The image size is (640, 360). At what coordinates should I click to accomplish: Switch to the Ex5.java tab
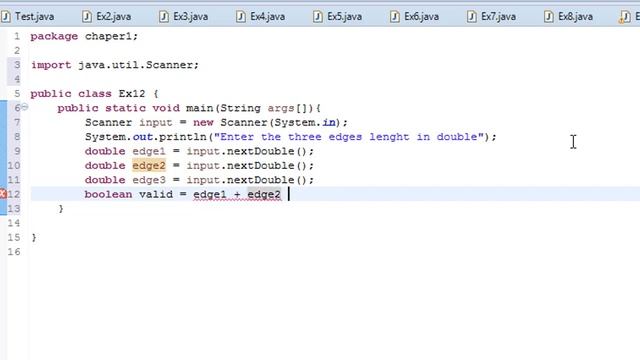338,17
